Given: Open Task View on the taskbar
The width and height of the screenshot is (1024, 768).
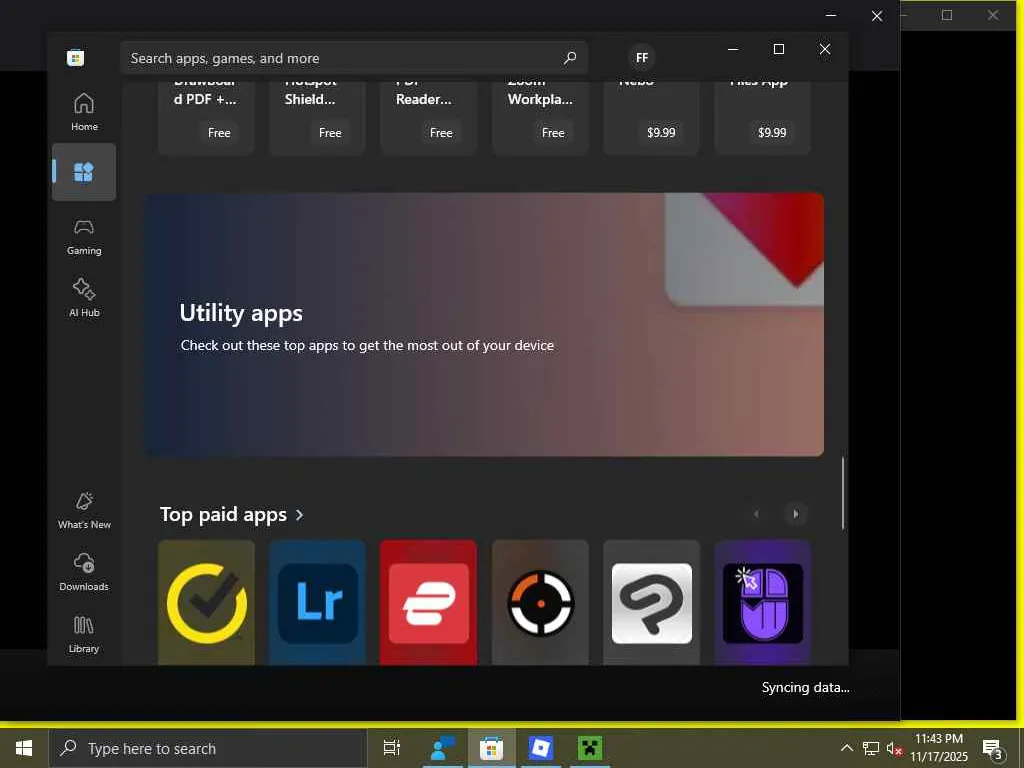Looking at the screenshot, I should click(392, 748).
